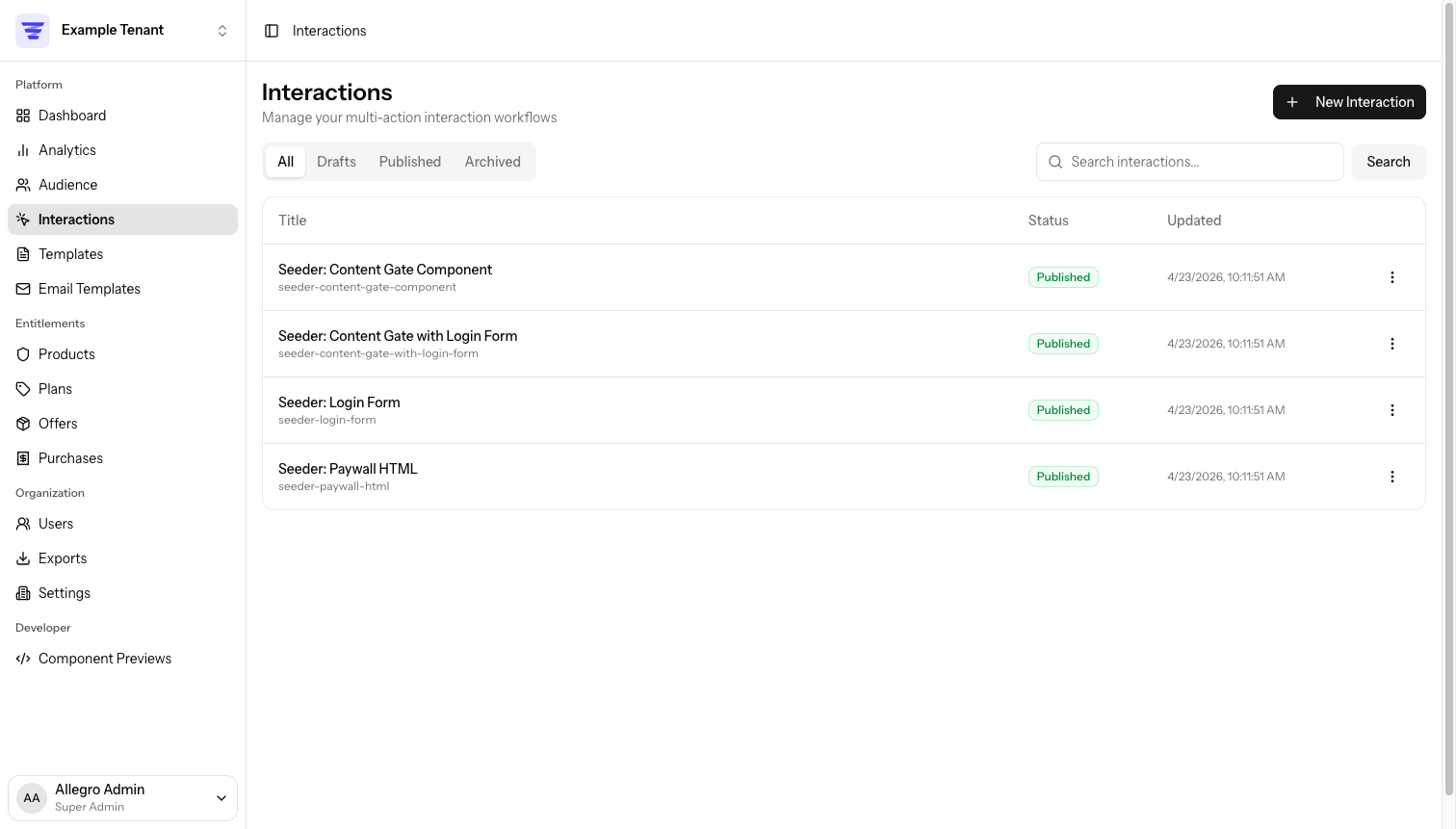Click the Analytics bar chart icon
The image size is (1456, 829).
[23, 150]
